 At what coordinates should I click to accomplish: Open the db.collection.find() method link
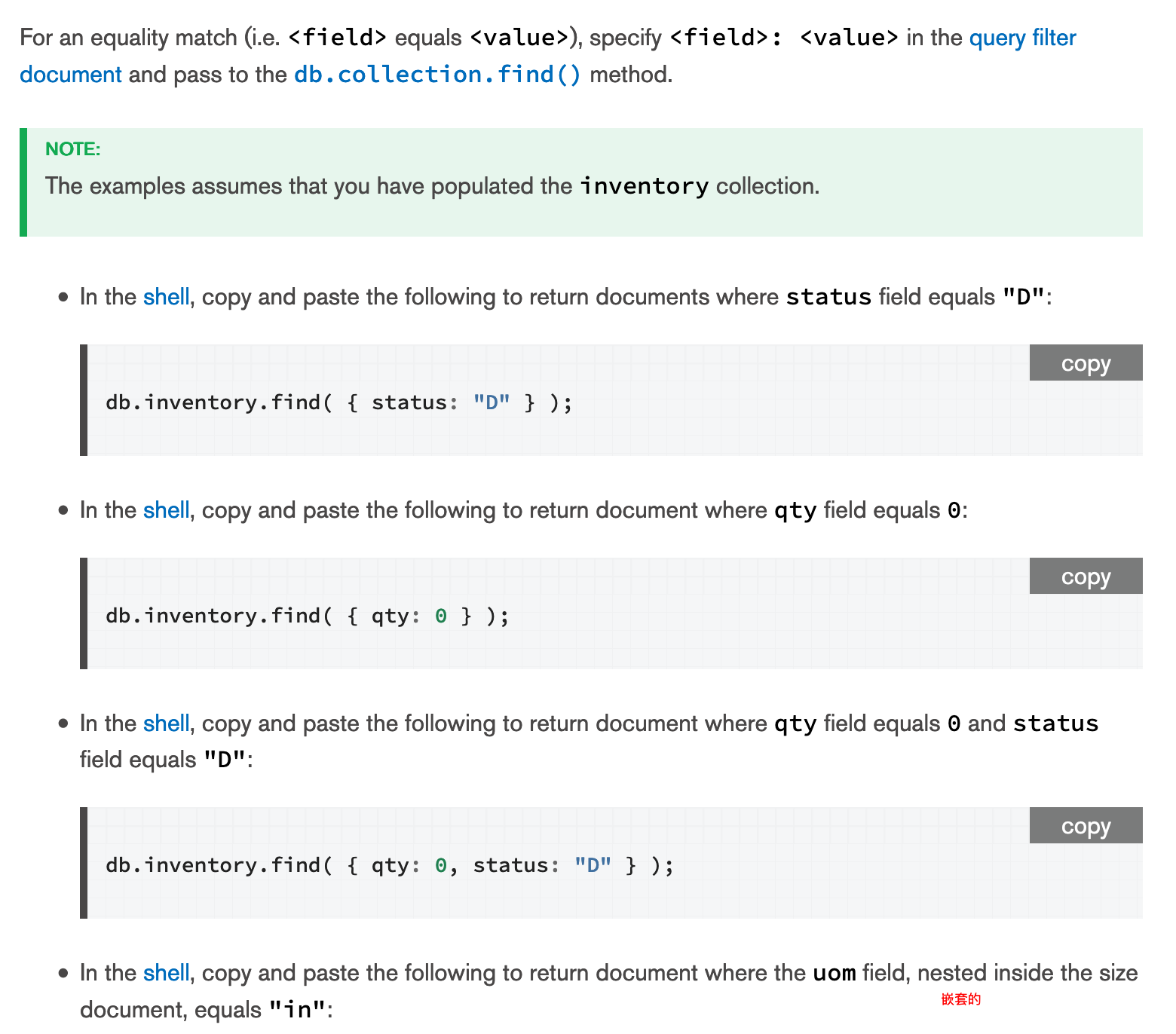pos(437,75)
